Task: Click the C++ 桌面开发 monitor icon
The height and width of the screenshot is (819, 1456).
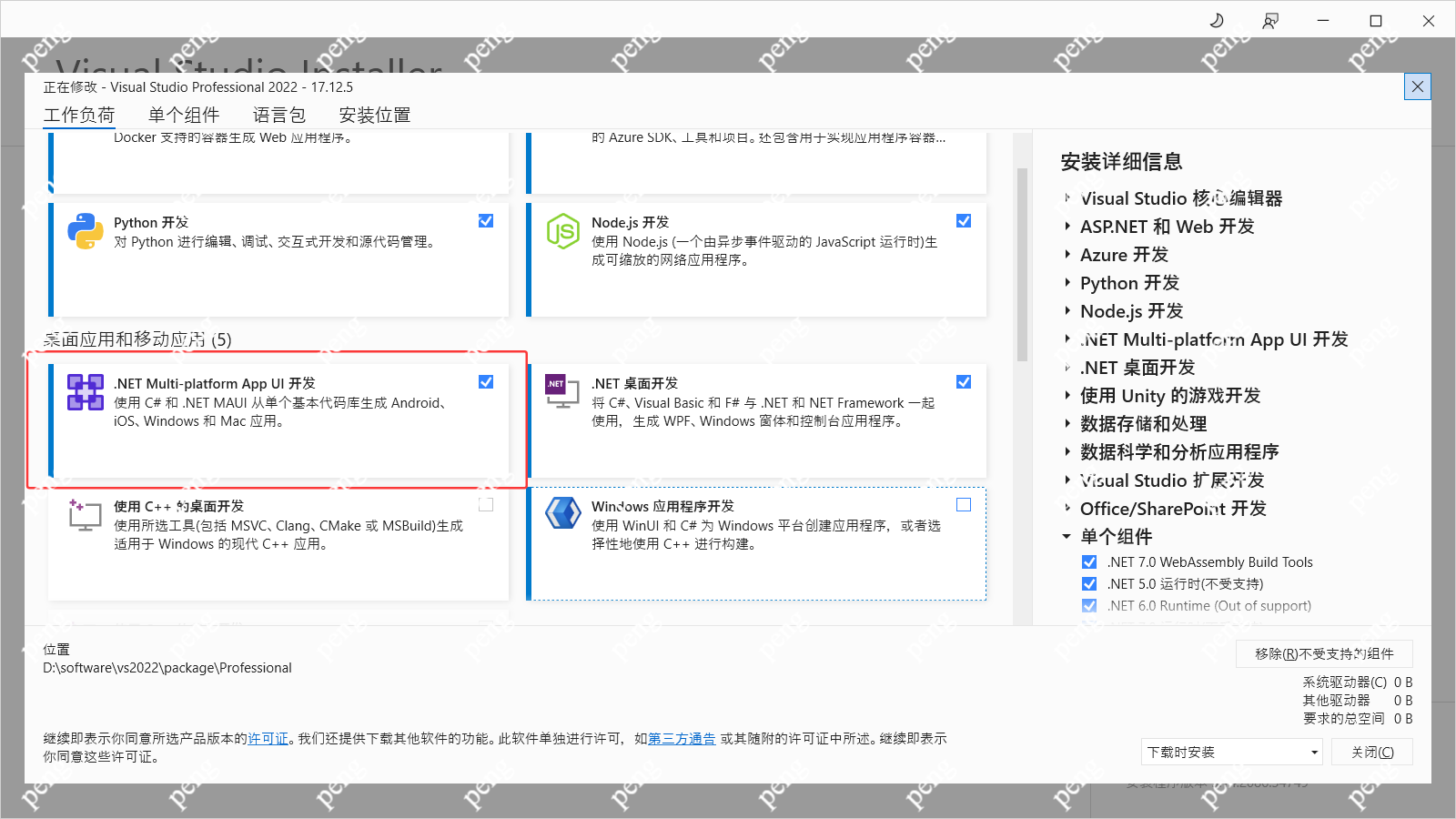Action: point(85,516)
